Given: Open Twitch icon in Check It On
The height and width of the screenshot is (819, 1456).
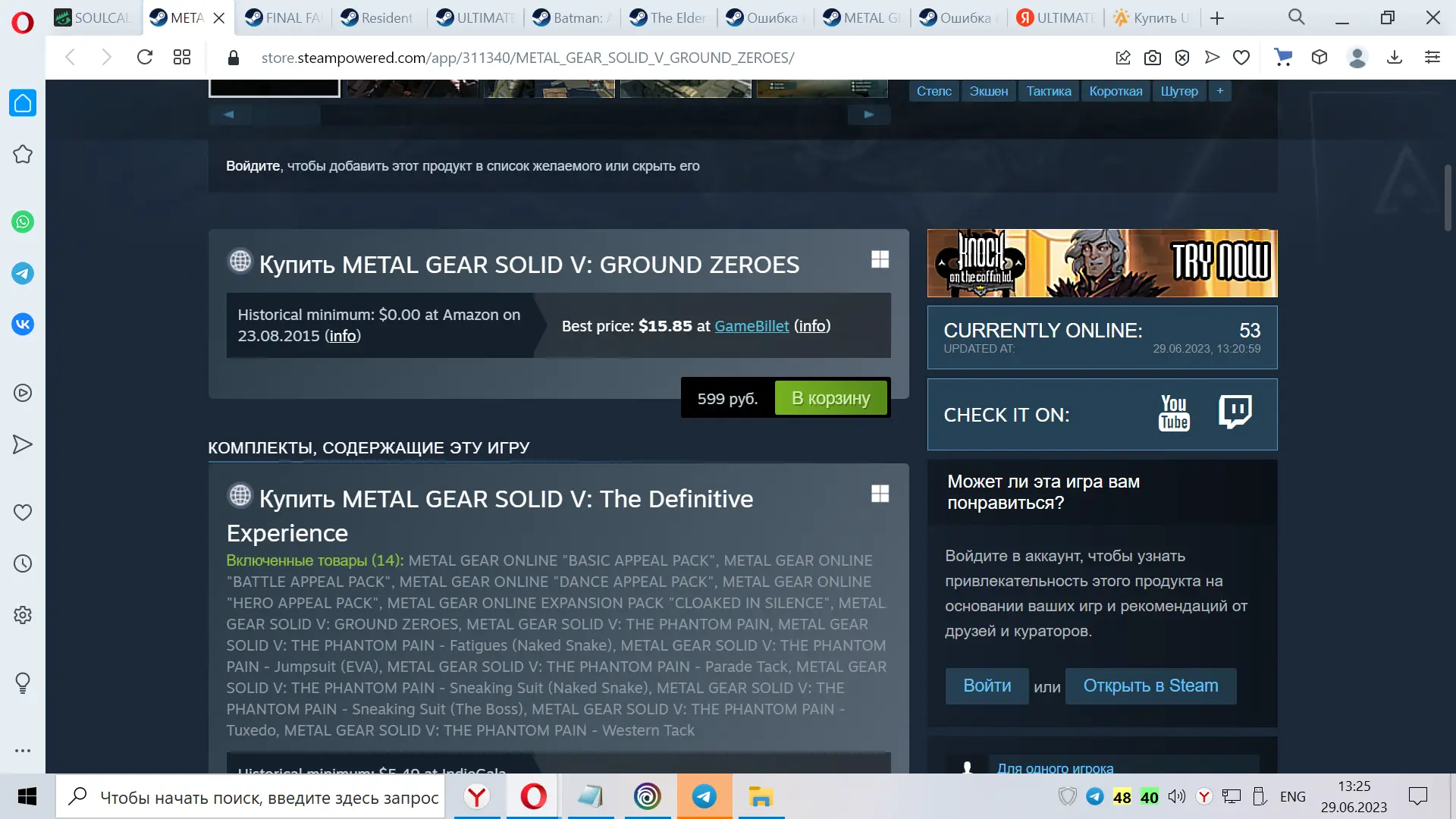Looking at the screenshot, I should pos(1235,413).
